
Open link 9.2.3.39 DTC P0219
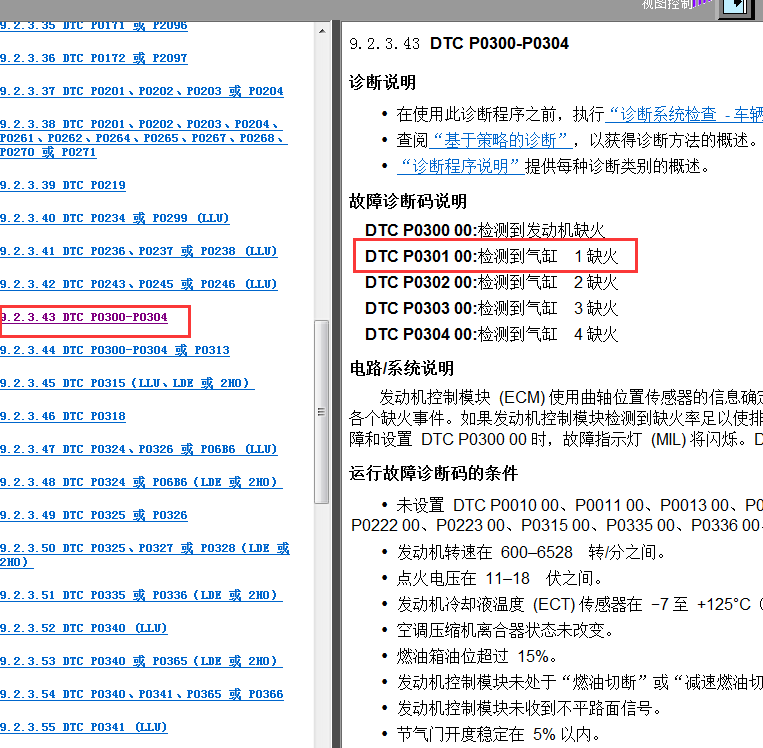coord(63,185)
